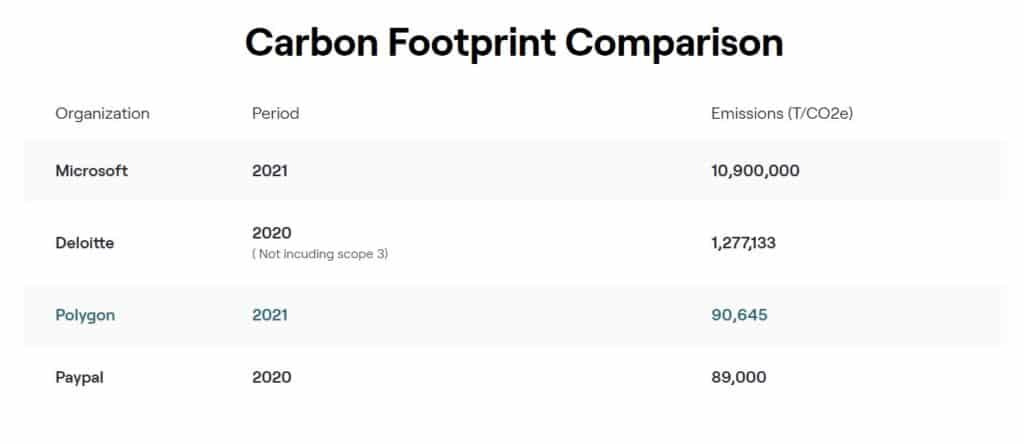Screen dimensions: 1024x445
Task: Select the Period column header
Action: click(x=276, y=114)
